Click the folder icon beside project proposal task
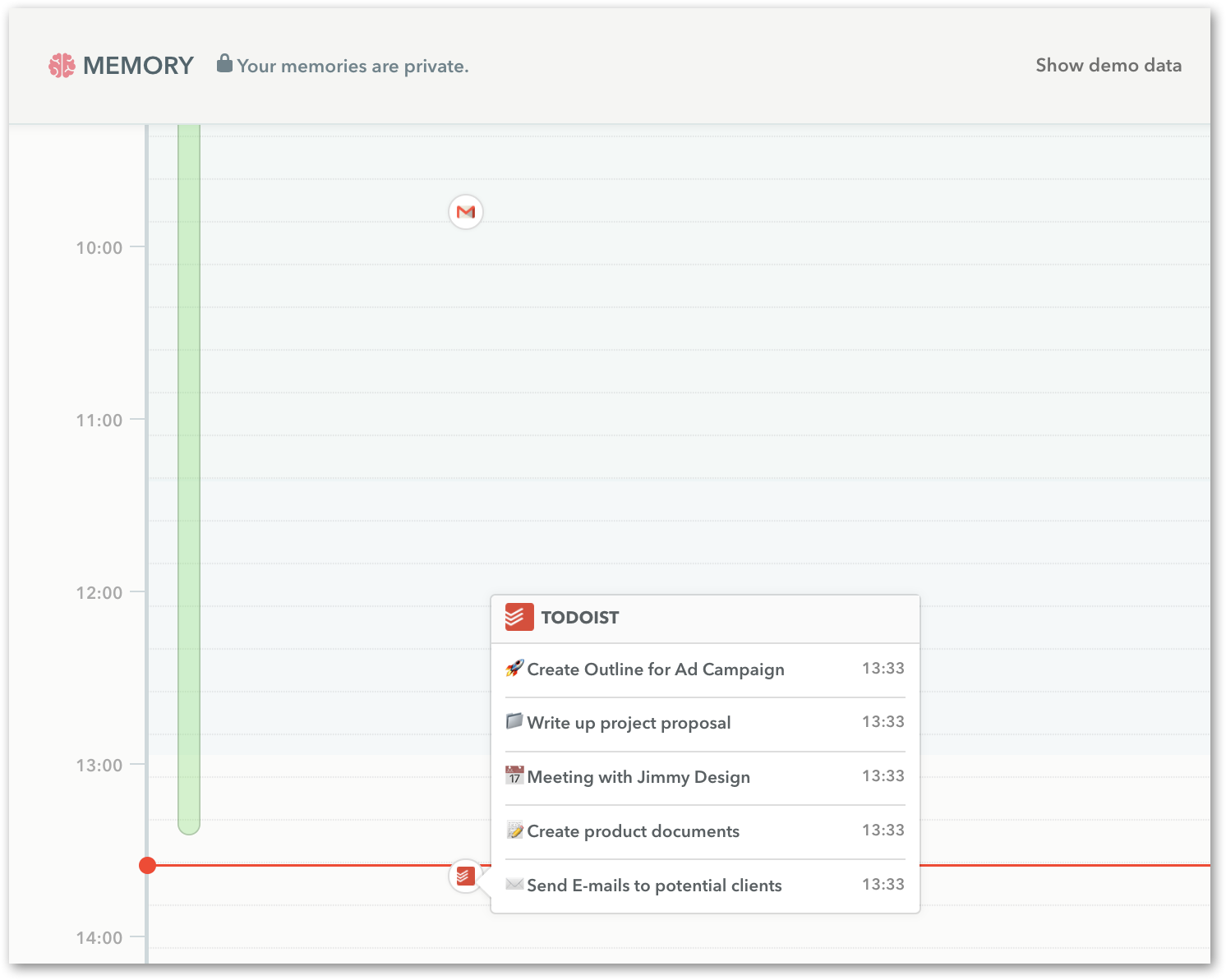 pos(514,722)
